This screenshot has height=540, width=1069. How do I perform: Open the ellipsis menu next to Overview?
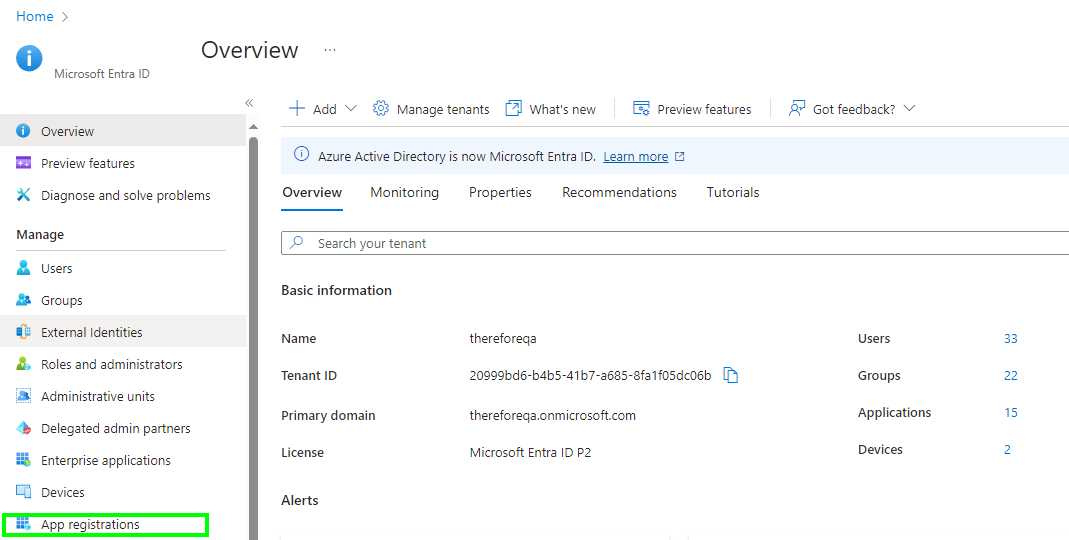pos(330,50)
